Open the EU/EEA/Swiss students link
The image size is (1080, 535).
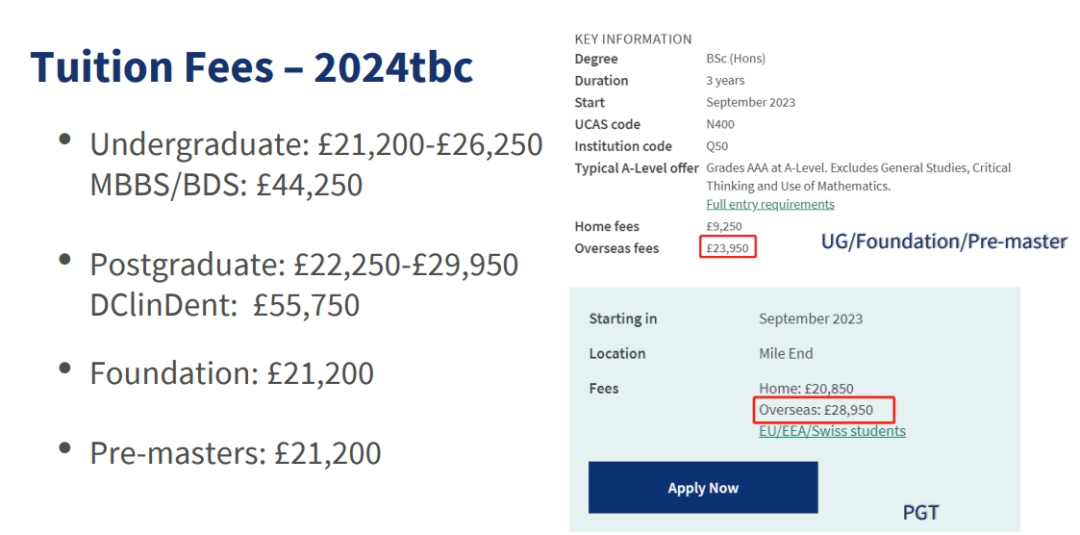[832, 431]
